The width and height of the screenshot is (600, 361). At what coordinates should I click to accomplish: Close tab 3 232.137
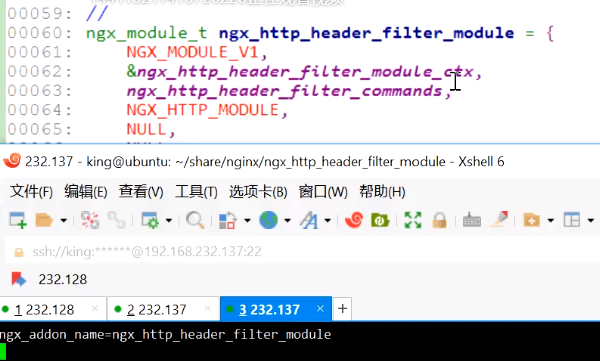321,309
